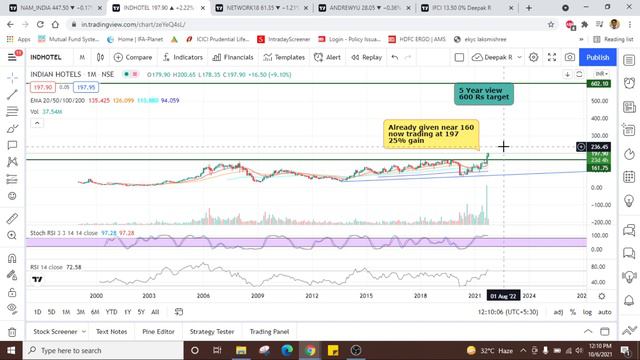Hide all drawings with eye icon
640x360 pixels.
pyautogui.click(x=12, y=309)
